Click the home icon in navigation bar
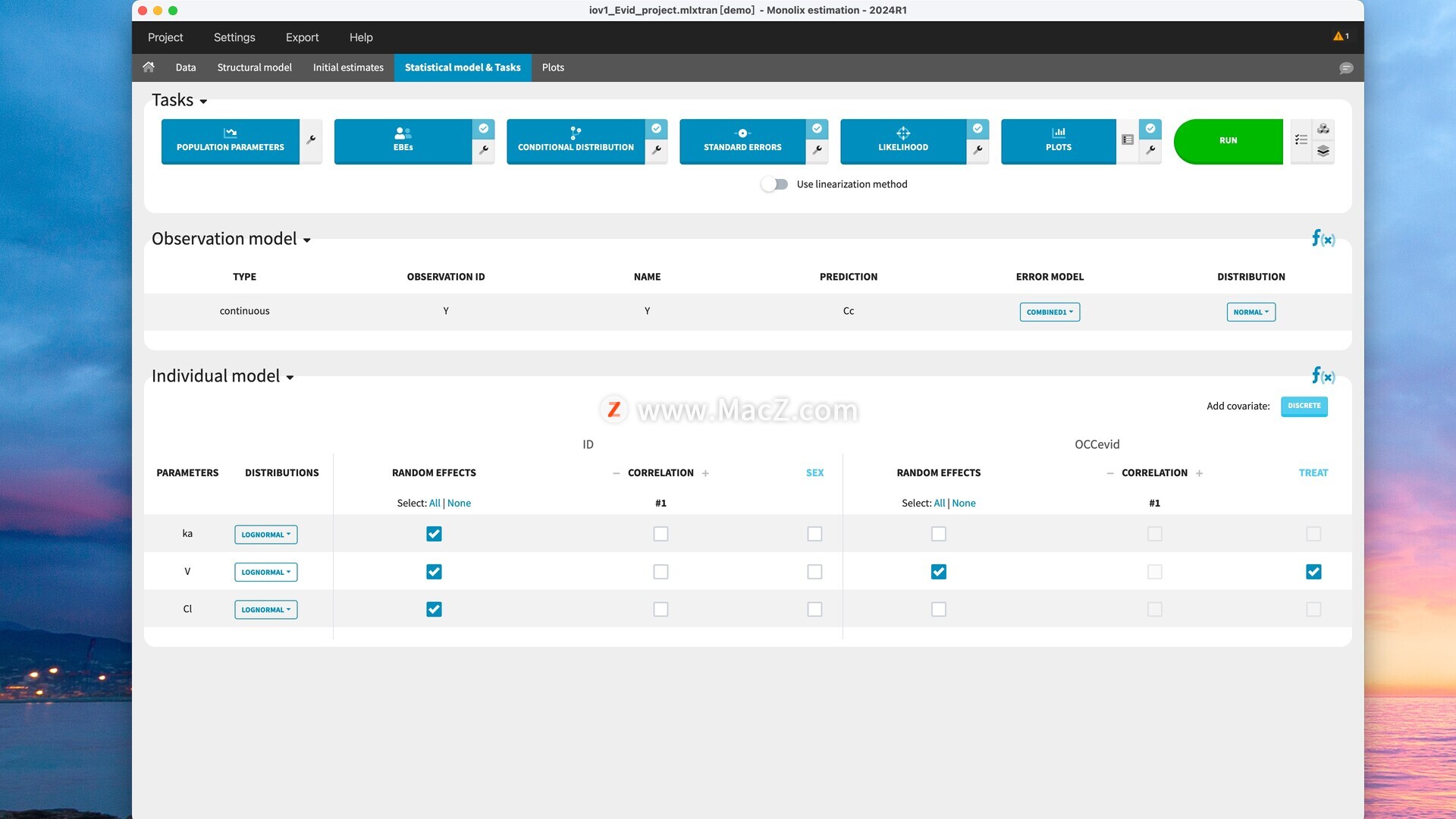 [x=149, y=67]
